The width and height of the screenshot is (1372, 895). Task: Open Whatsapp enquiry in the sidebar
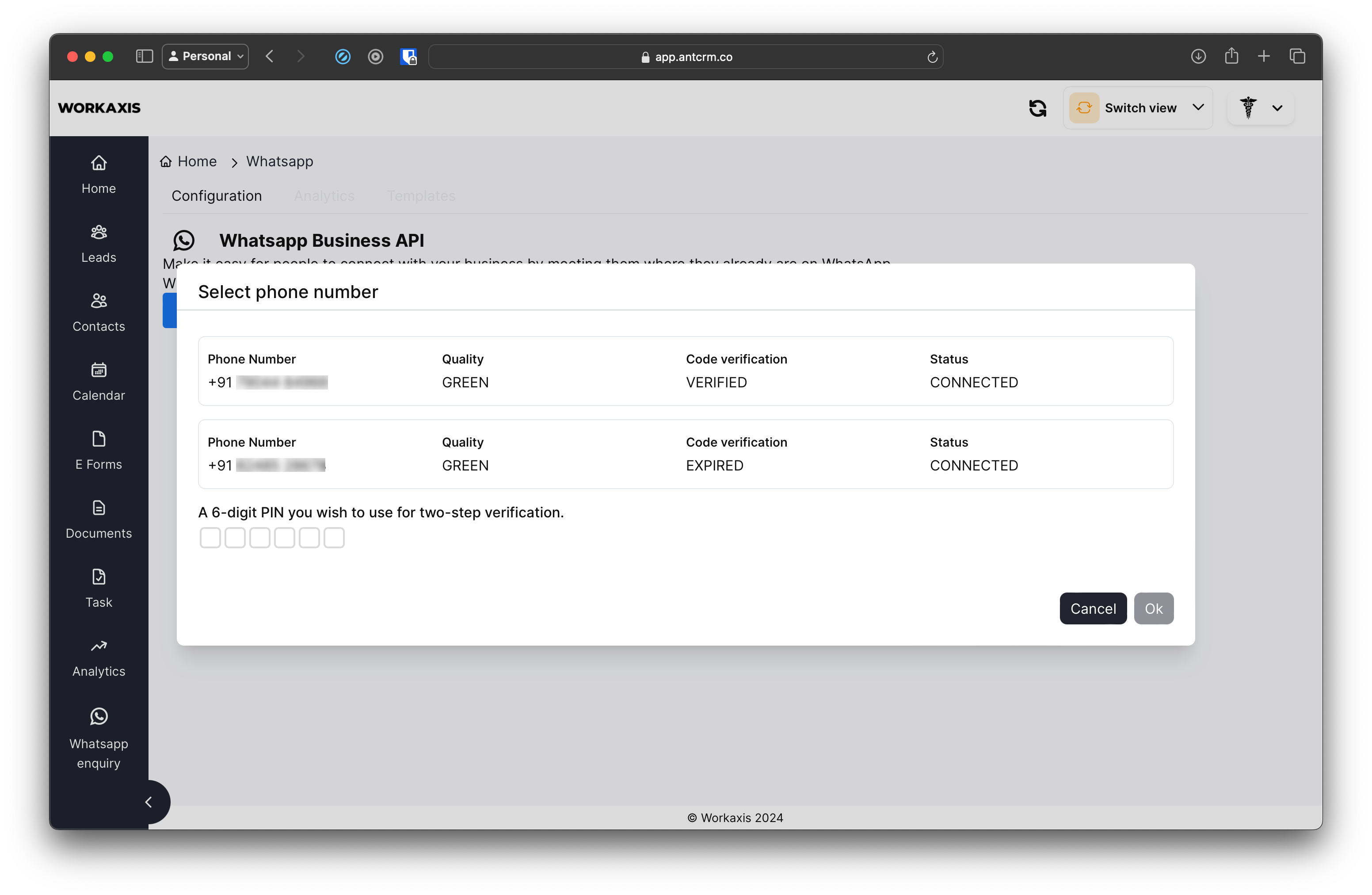pyautogui.click(x=99, y=738)
